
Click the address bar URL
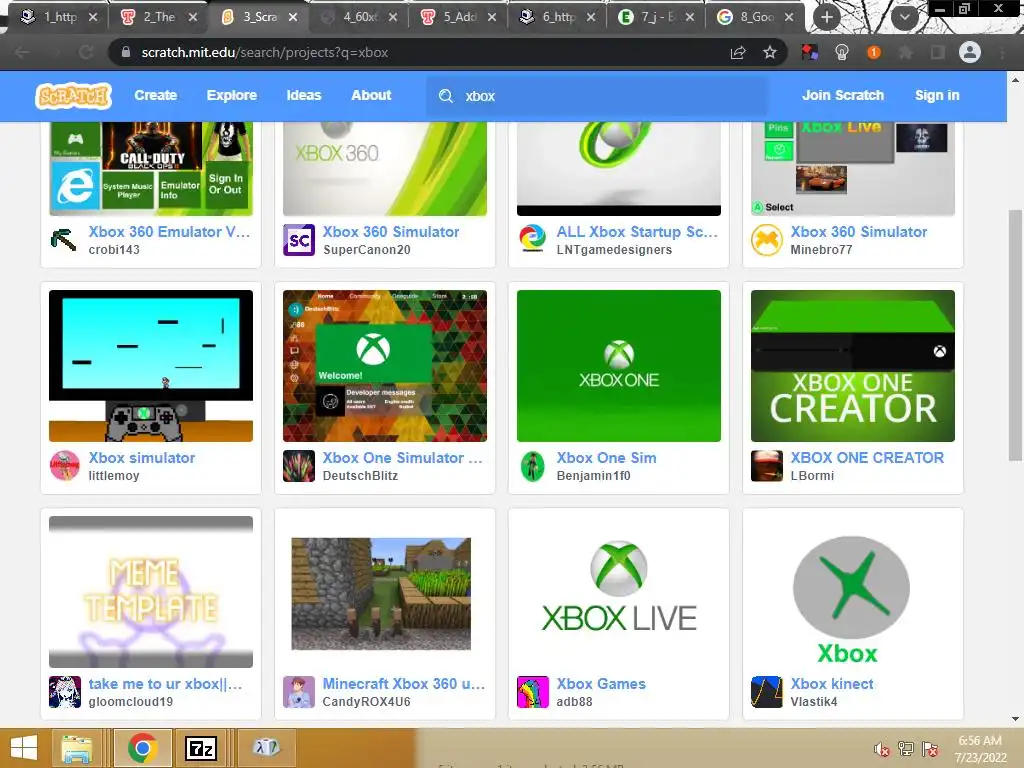click(264, 52)
